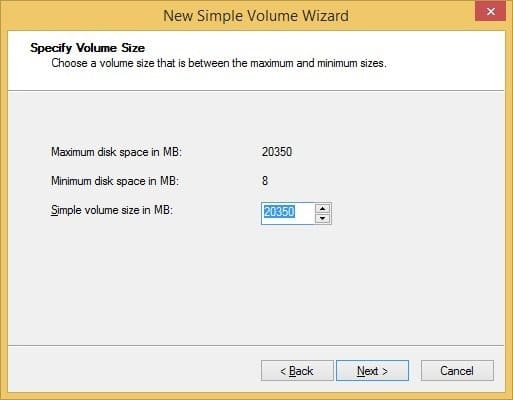Close the New Simple Volume Wizard window
The width and height of the screenshot is (513, 400).
point(490,12)
